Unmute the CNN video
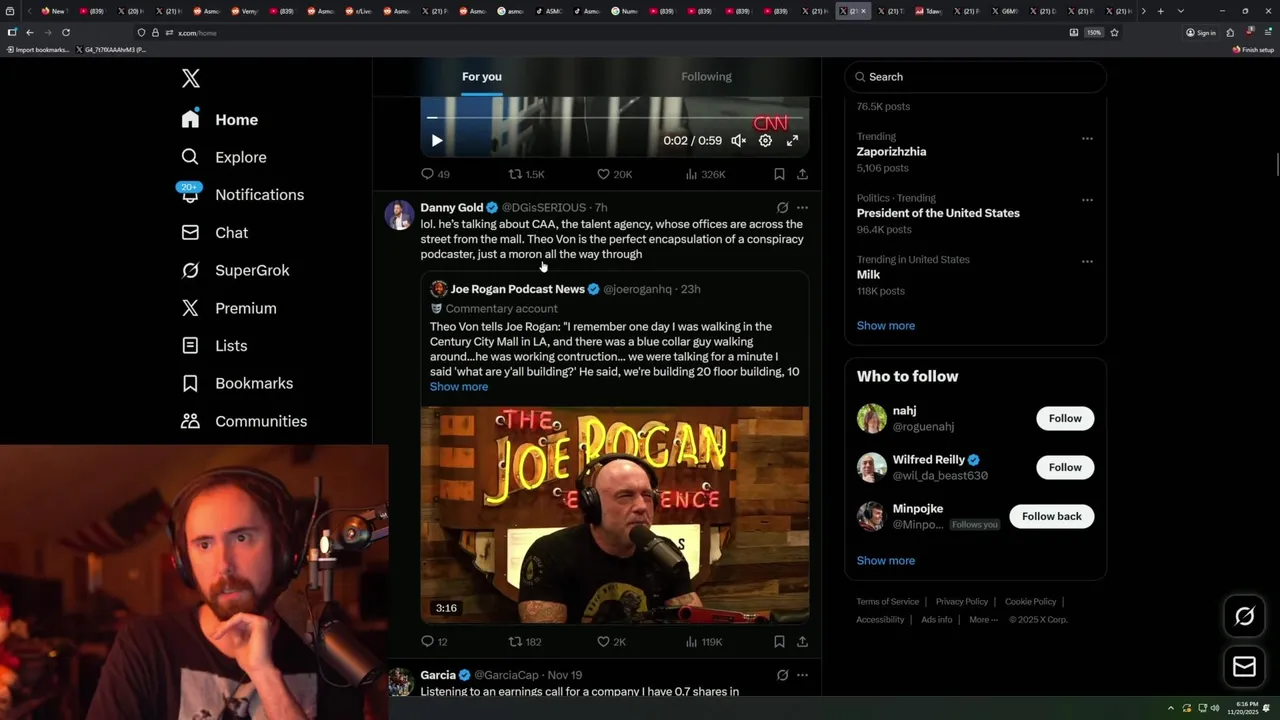The image size is (1280, 720). 738,141
